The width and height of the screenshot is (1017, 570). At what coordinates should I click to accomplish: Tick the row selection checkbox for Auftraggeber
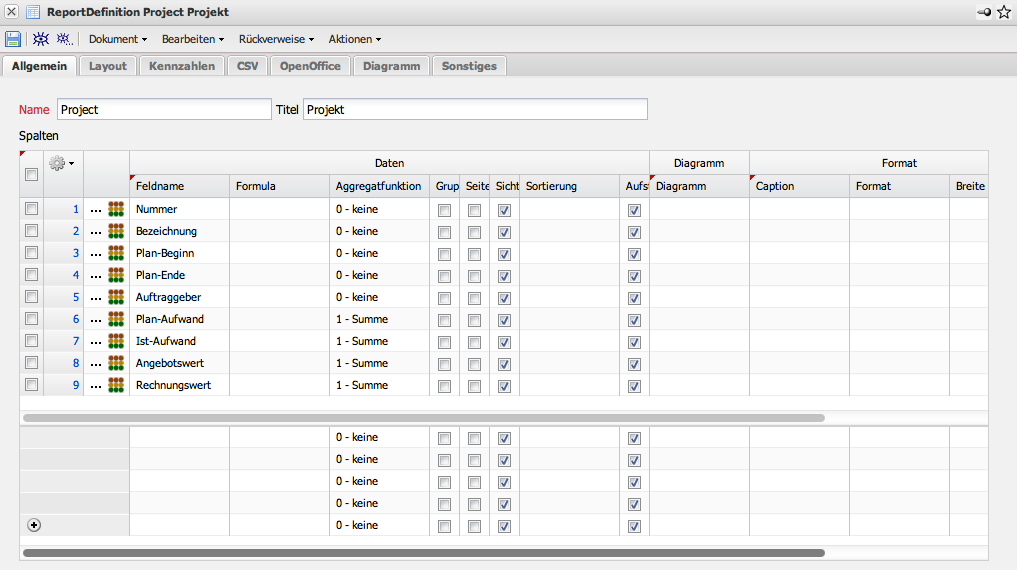[x=32, y=297]
